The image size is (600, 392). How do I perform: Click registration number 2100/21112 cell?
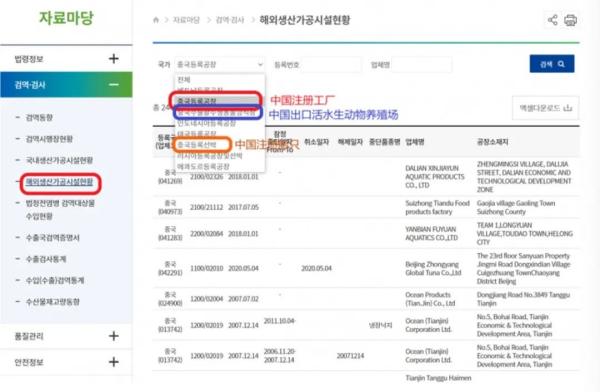206,207
